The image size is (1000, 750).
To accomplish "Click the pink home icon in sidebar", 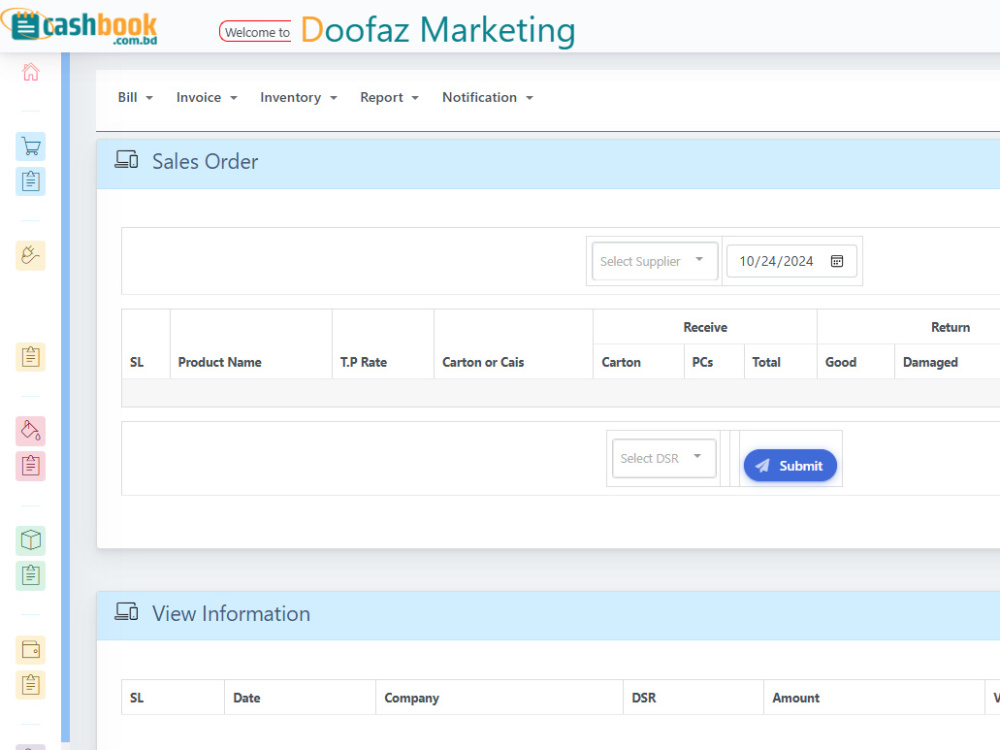I will 31,71.
